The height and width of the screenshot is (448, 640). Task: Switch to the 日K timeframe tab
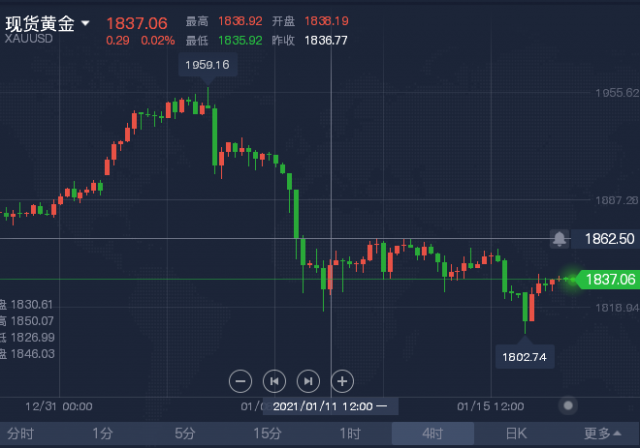(x=516, y=433)
